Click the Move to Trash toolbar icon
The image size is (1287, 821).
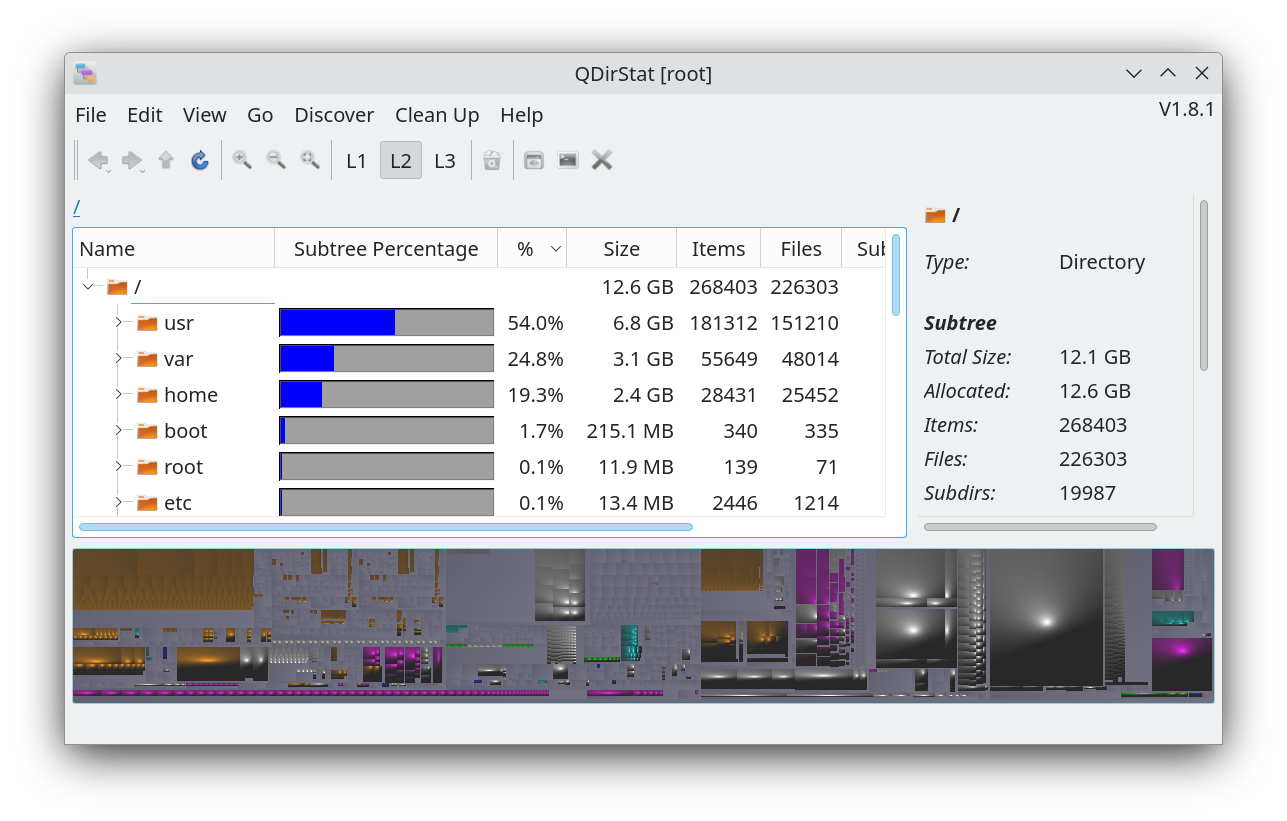(x=492, y=160)
